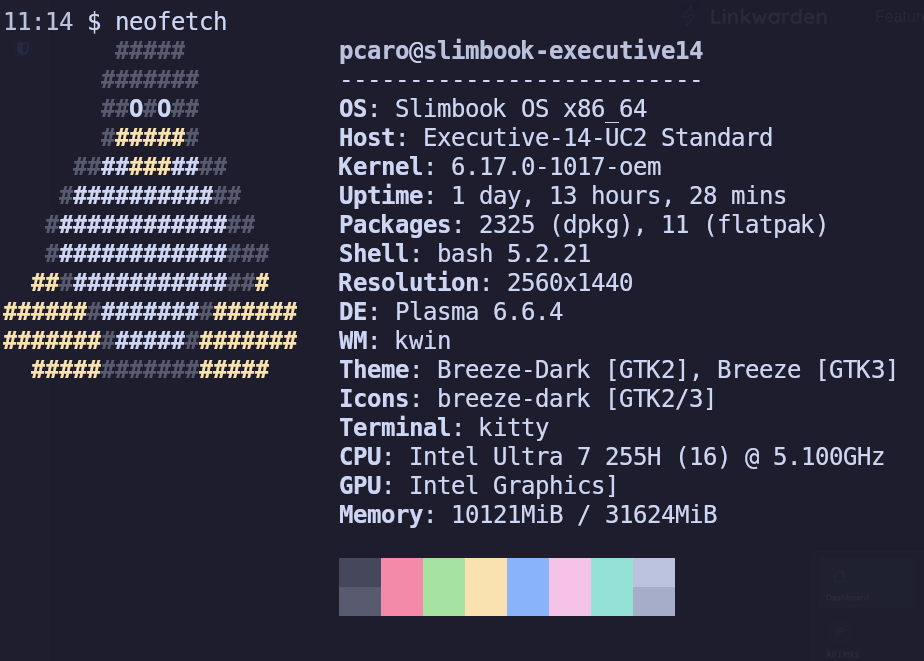Screen dimensions: 924x661
Task: Click the pcaro@slimbook-executive14 title line
Action: click(x=520, y=51)
